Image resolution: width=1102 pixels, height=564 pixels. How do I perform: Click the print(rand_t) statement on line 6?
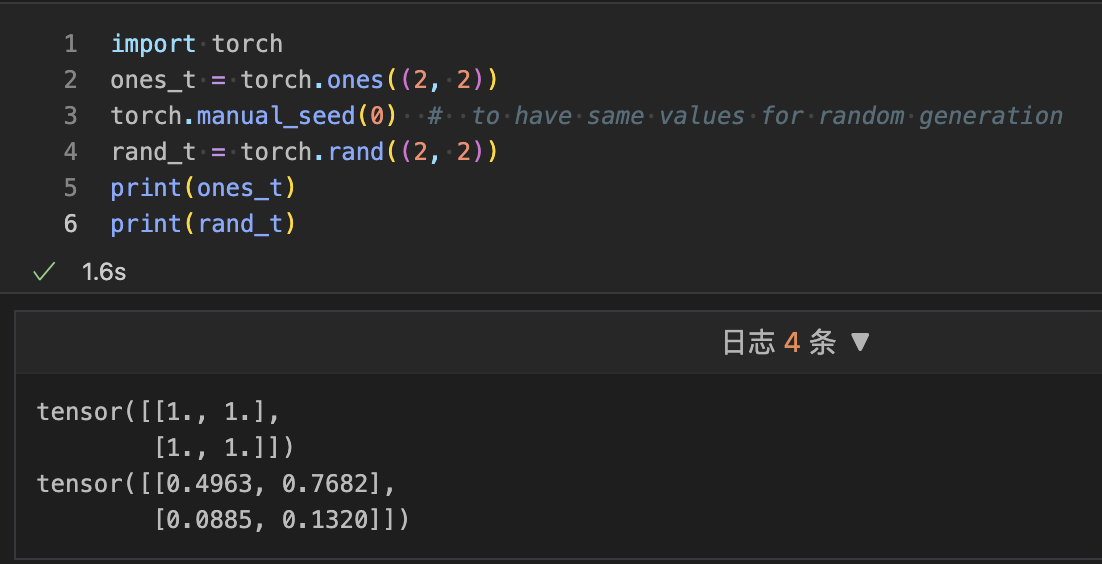pyautogui.click(x=203, y=224)
